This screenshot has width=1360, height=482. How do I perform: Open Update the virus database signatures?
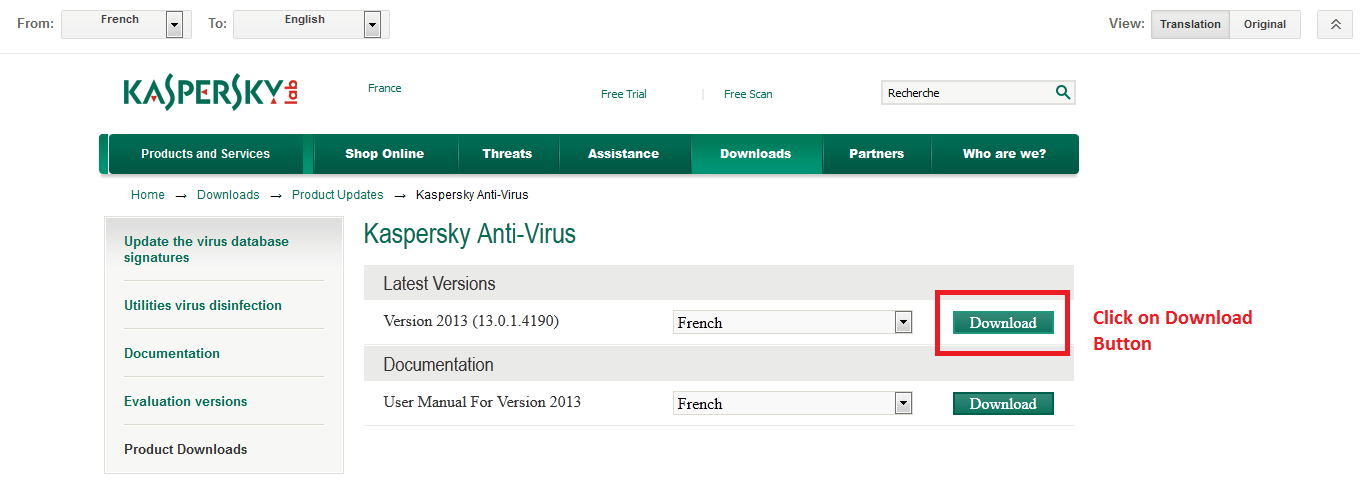pyautogui.click(x=206, y=249)
